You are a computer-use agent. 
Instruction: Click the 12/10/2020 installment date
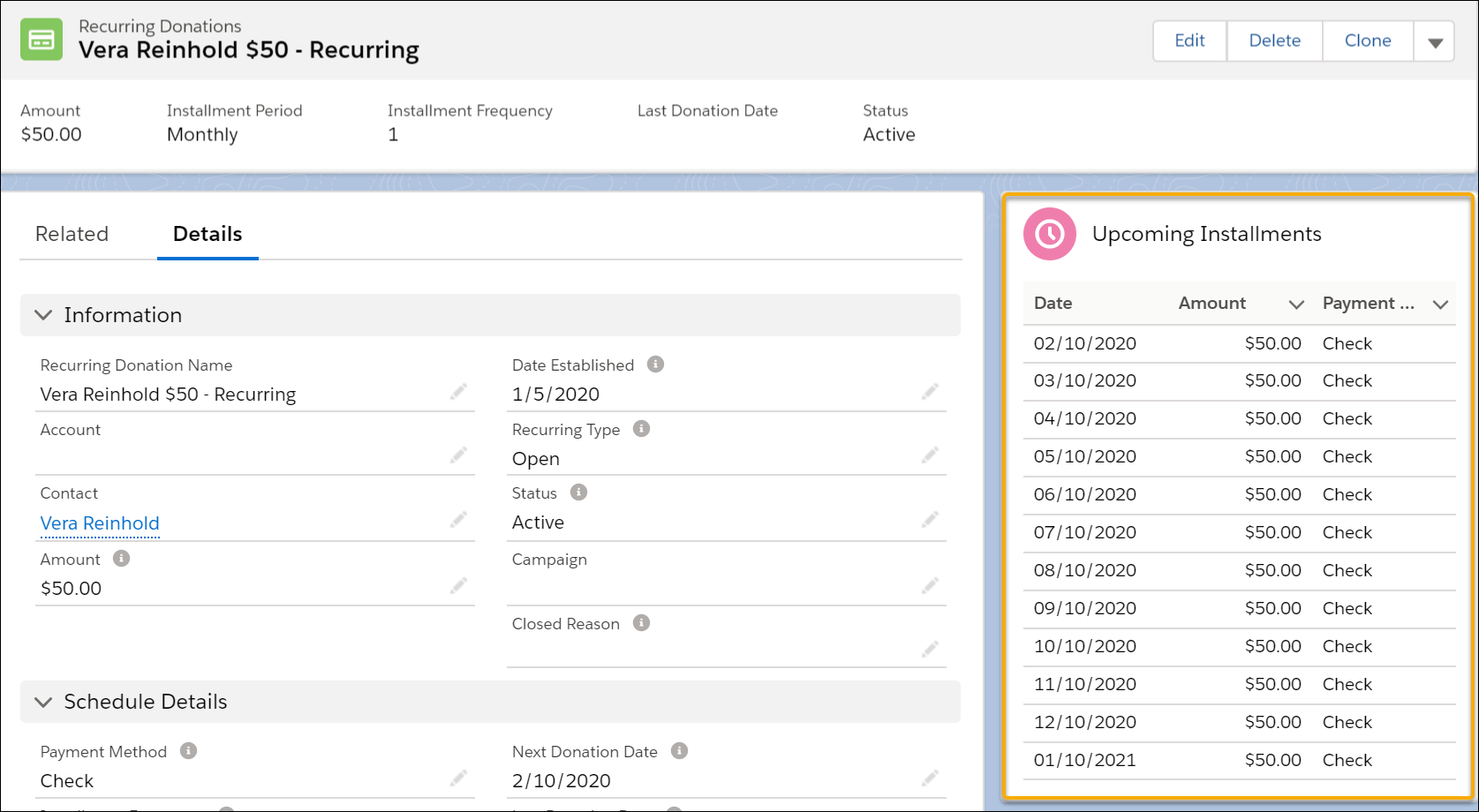click(1085, 722)
